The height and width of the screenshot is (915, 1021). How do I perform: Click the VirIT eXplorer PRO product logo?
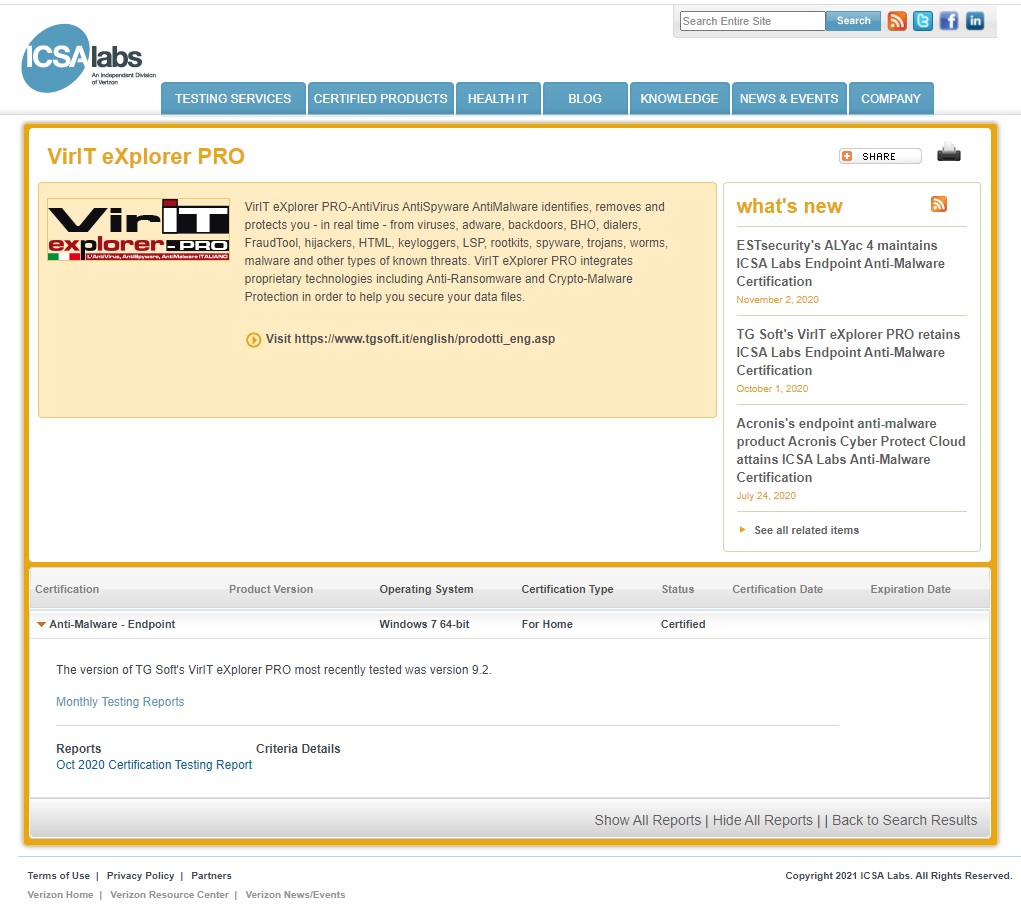(x=139, y=230)
